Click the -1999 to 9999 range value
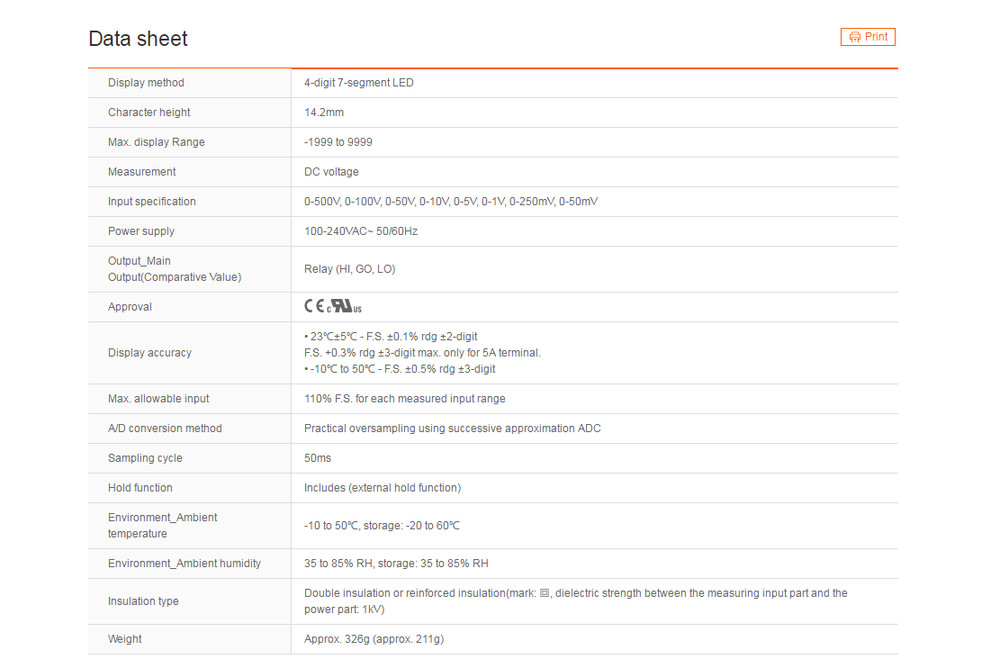 338,142
